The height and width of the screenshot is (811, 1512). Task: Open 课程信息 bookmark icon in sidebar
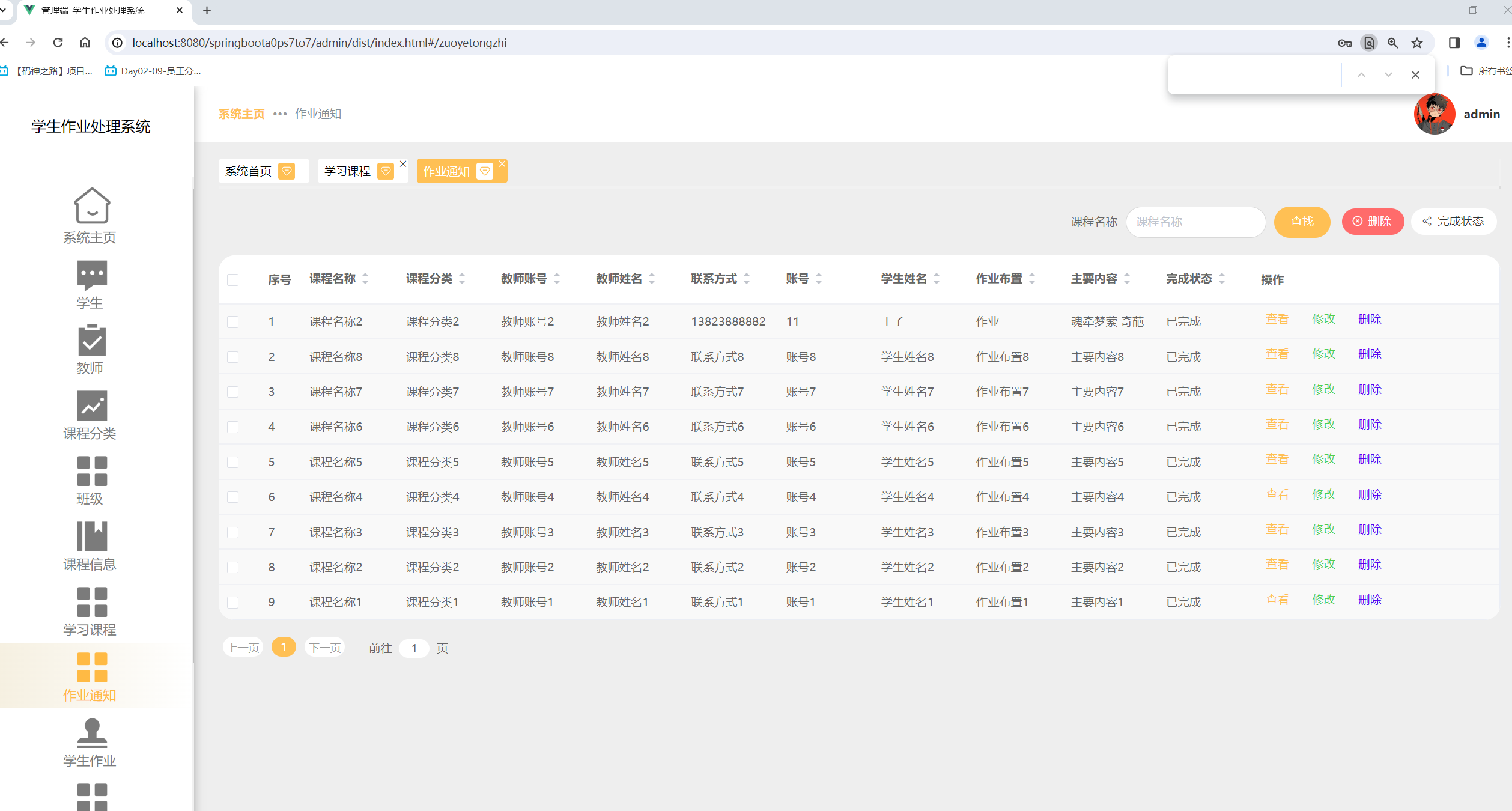[91, 536]
